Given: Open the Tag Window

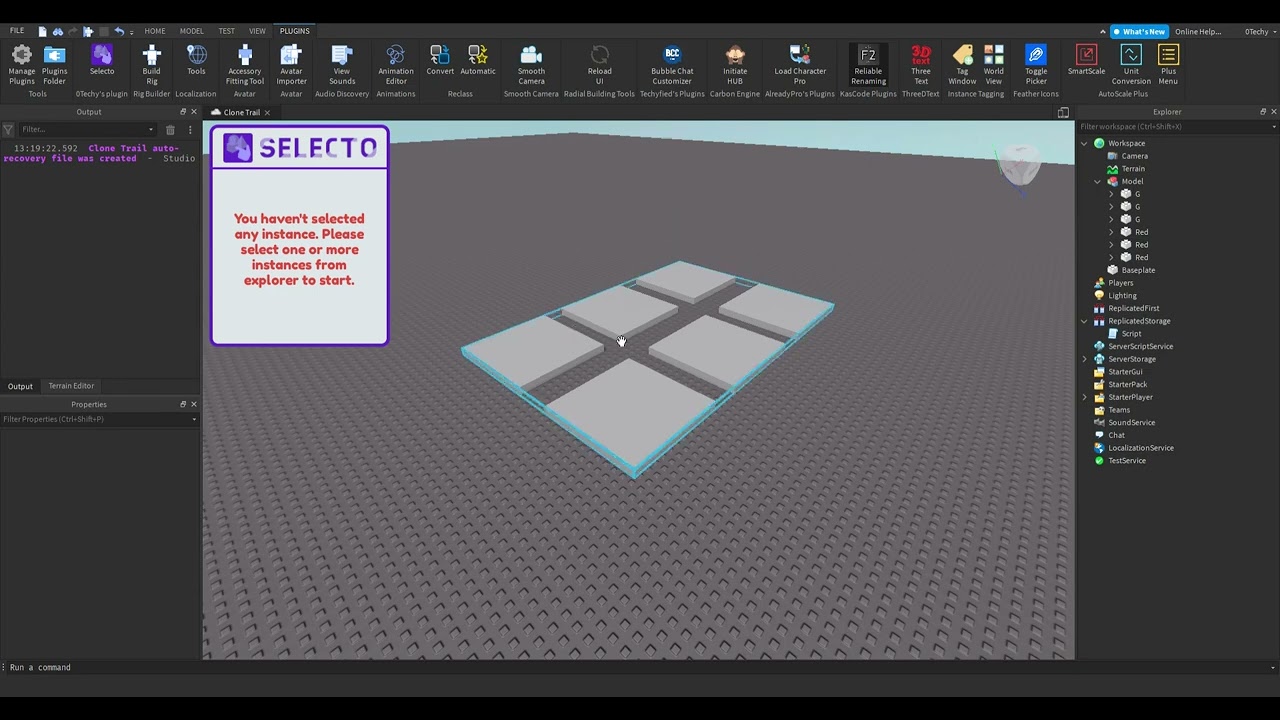Looking at the screenshot, I should coord(962,60).
